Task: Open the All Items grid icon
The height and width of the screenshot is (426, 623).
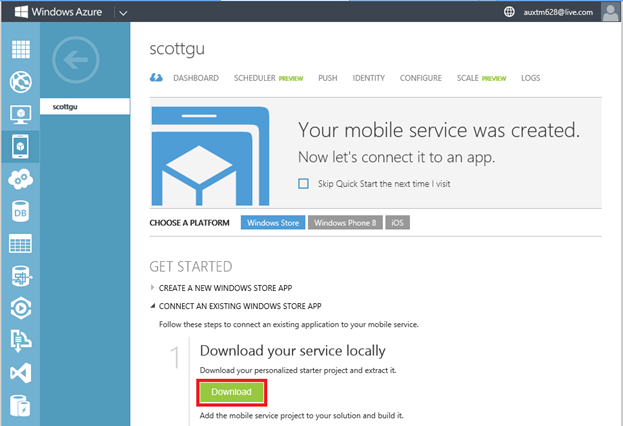Action: point(20,49)
